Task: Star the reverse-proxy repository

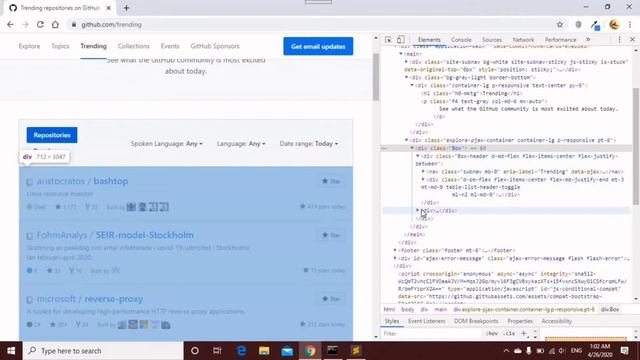Action: [x=331, y=299]
